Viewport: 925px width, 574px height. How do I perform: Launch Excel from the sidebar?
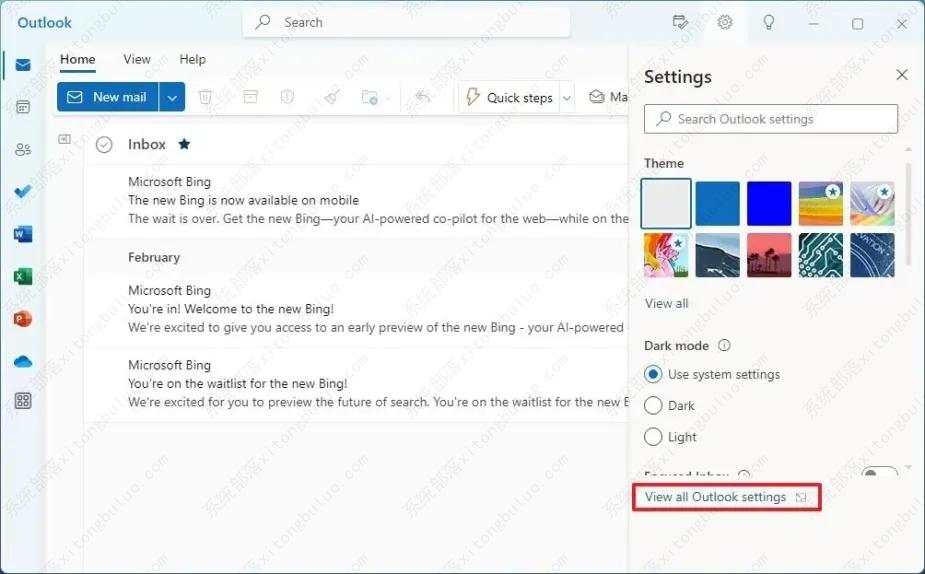[x=23, y=276]
